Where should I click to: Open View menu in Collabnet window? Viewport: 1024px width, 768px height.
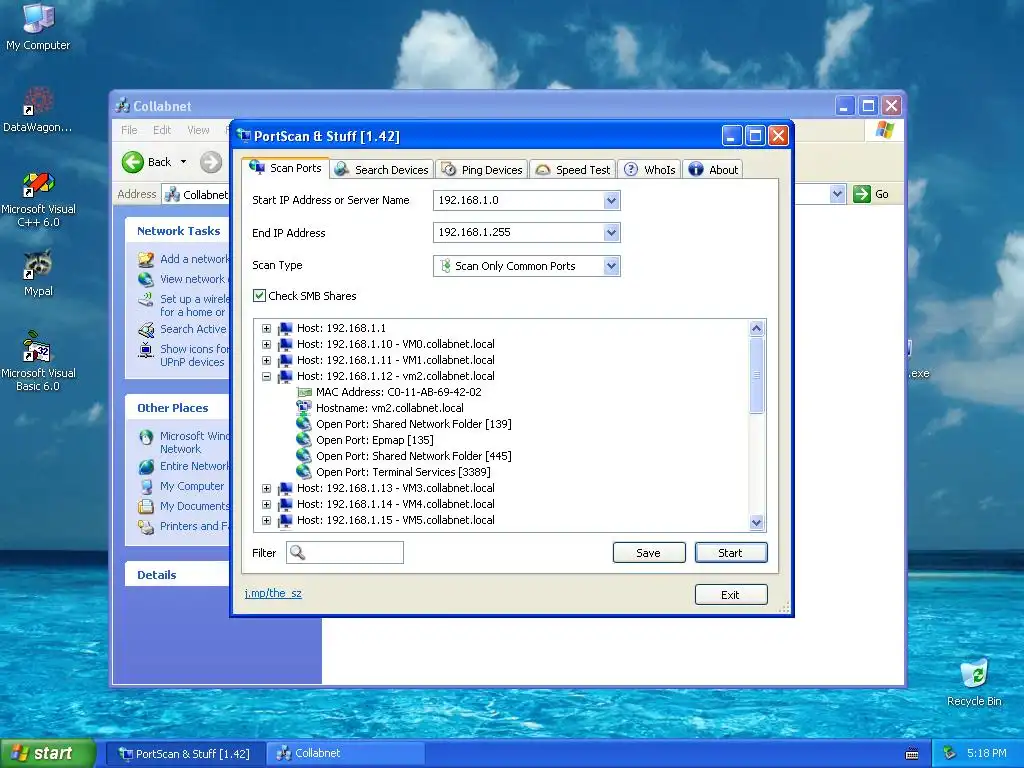[x=199, y=130]
